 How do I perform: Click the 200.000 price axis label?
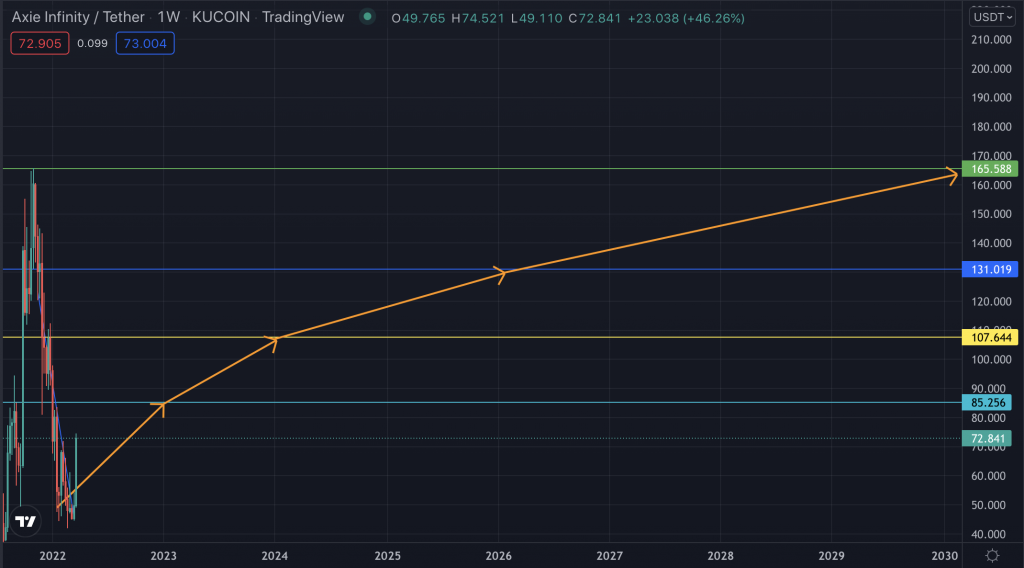pyautogui.click(x=991, y=69)
